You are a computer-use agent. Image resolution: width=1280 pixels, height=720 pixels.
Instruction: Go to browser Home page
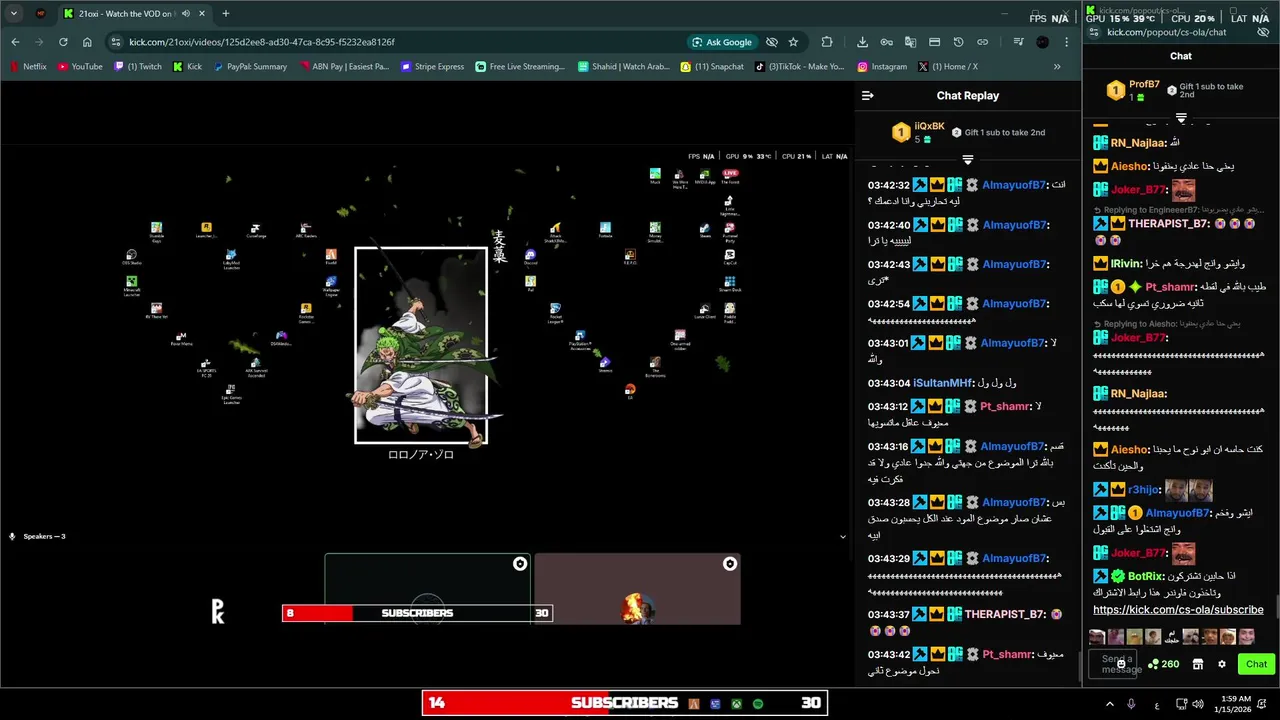[x=87, y=42]
